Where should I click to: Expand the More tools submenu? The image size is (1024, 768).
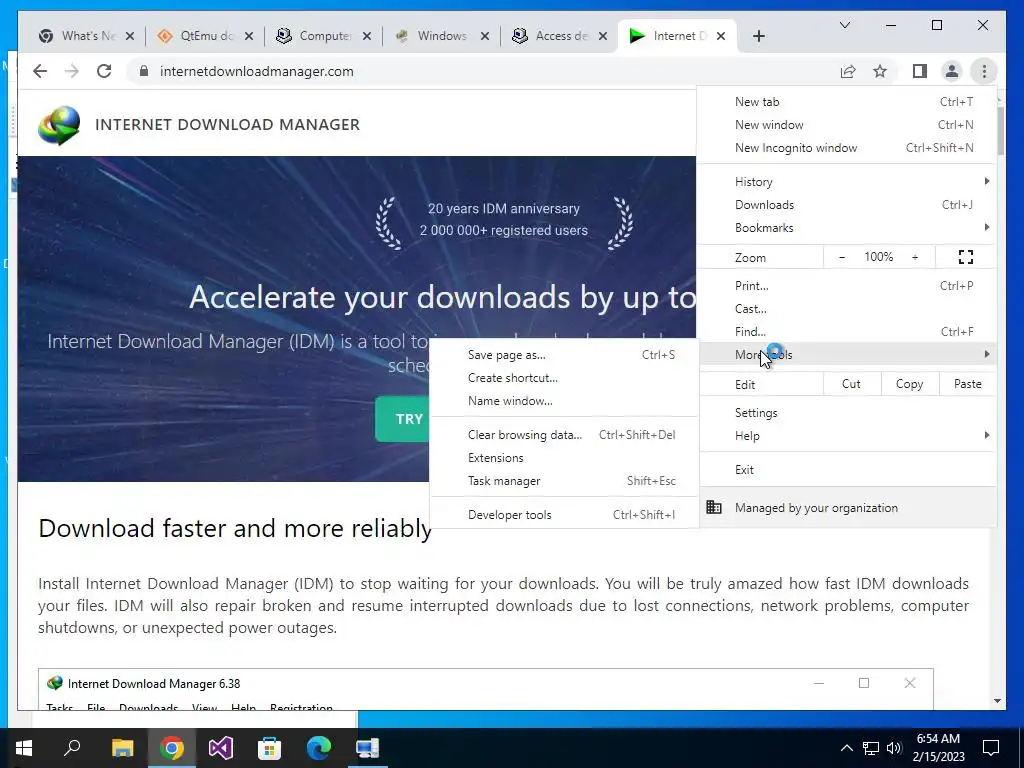click(847, 354)
